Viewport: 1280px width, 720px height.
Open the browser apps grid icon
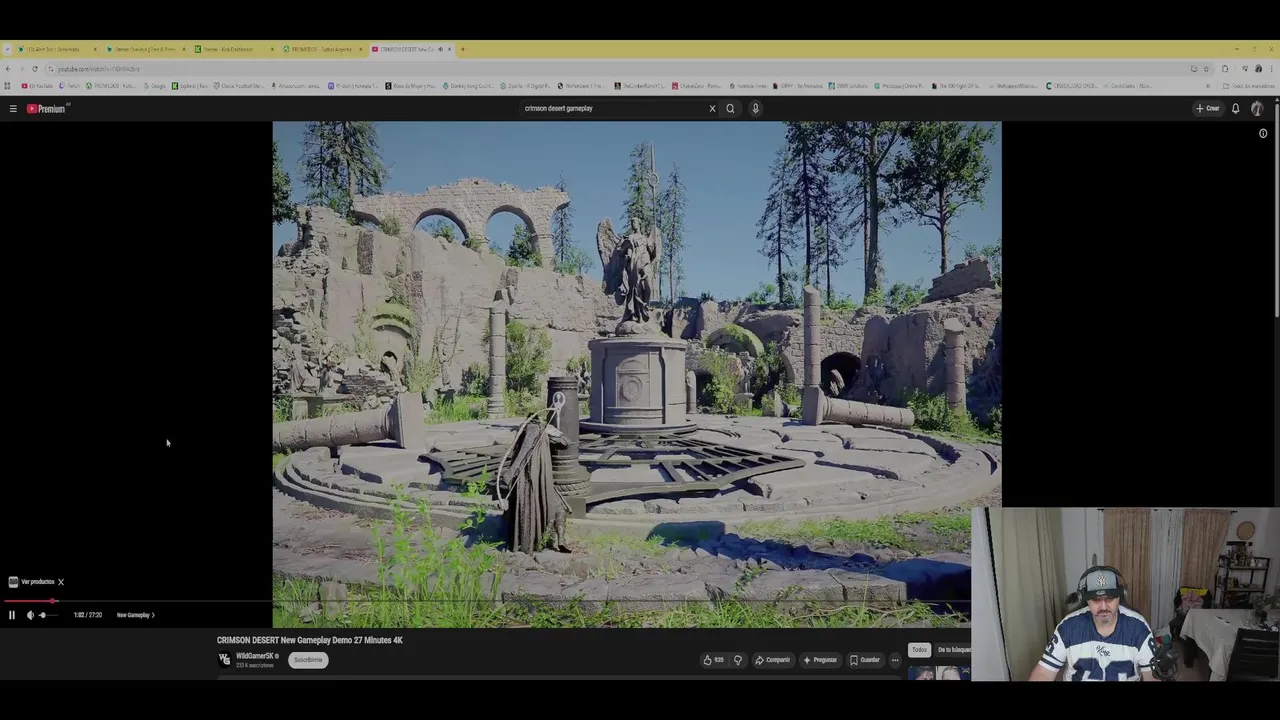pyautogui.click(x=8, y=86)
